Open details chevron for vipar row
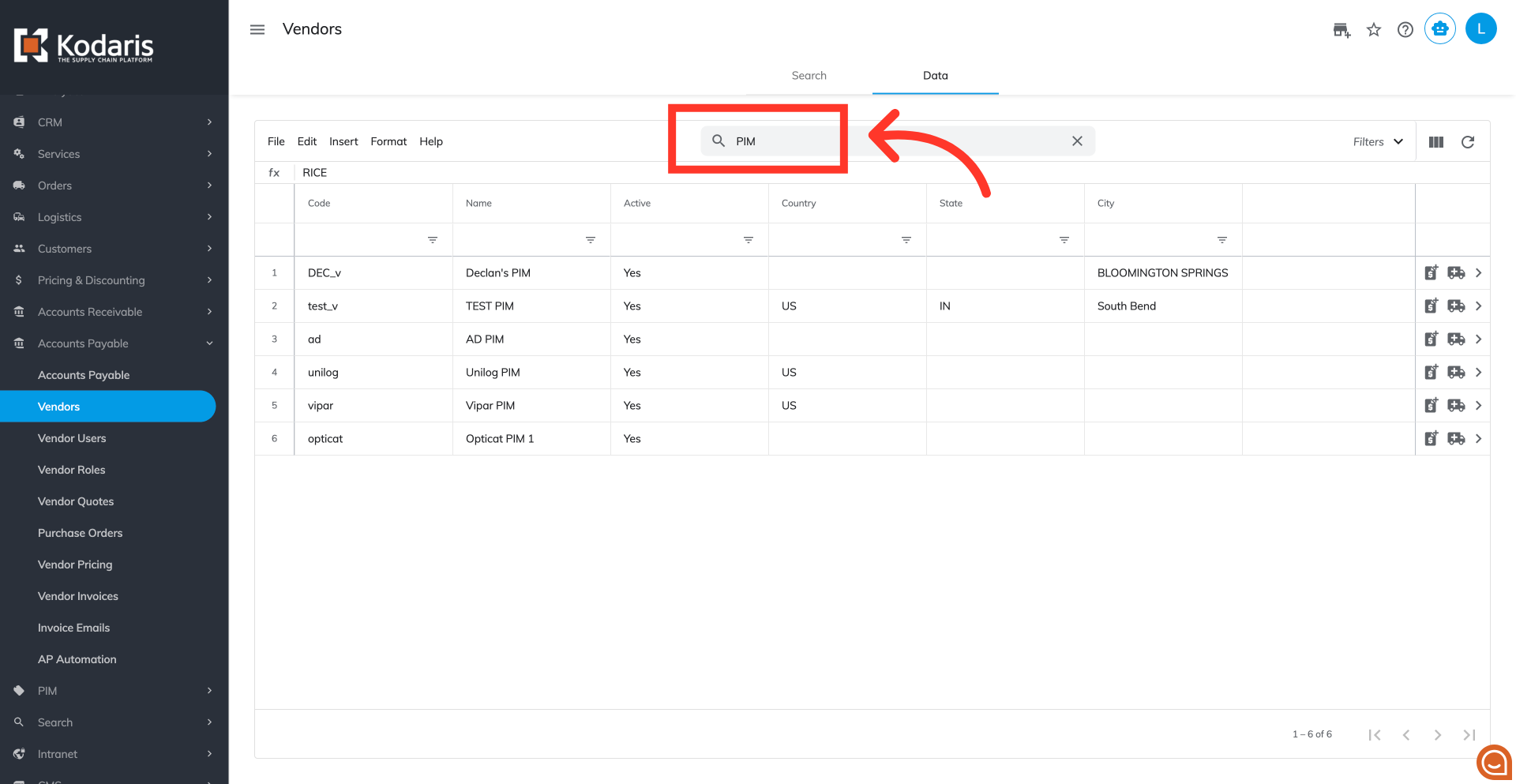Image resolution: width=1516 pixels, height=784 pixels. pos(1479,406)
